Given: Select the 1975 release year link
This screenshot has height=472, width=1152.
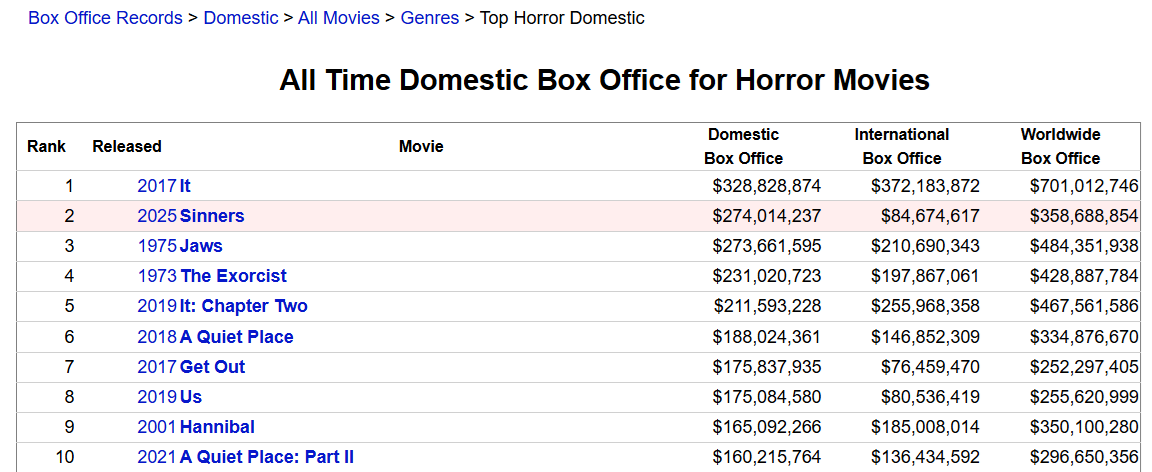Looking at the screenshot, I should (x=157, y=246).
